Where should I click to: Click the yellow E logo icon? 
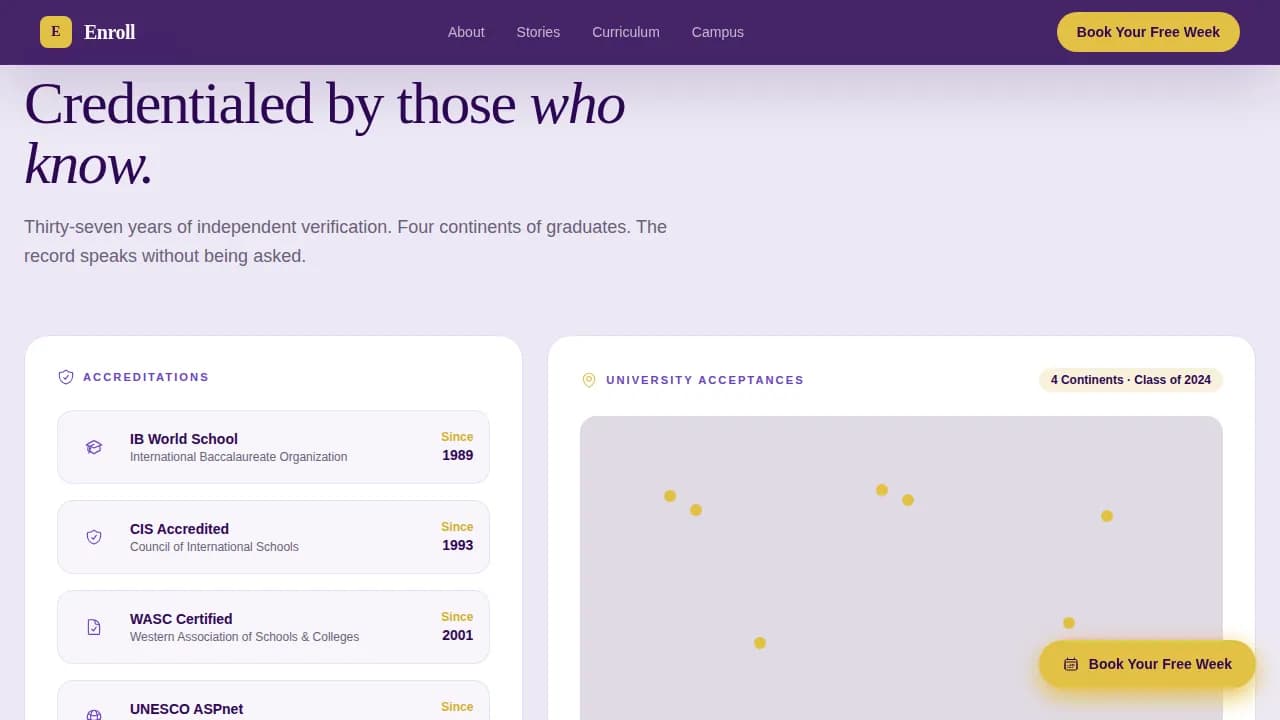(56, 32)
